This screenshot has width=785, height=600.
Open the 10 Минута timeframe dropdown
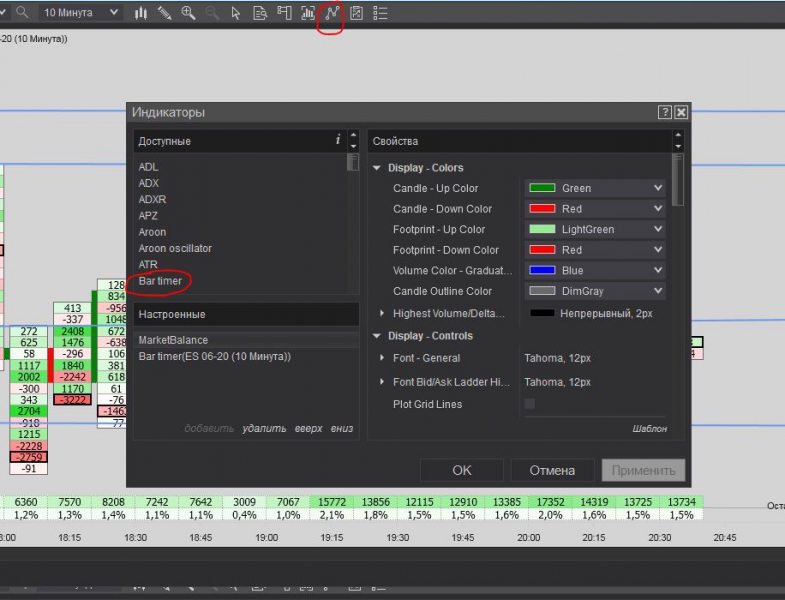click(x=80, y=13)
